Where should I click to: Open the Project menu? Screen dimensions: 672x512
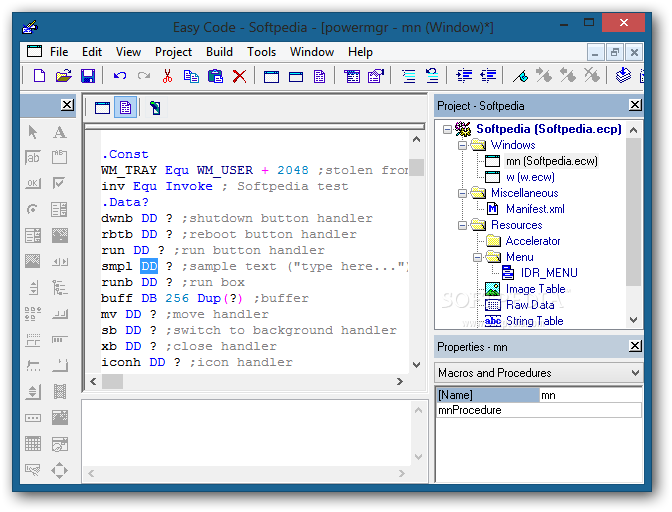click(173, 52)
